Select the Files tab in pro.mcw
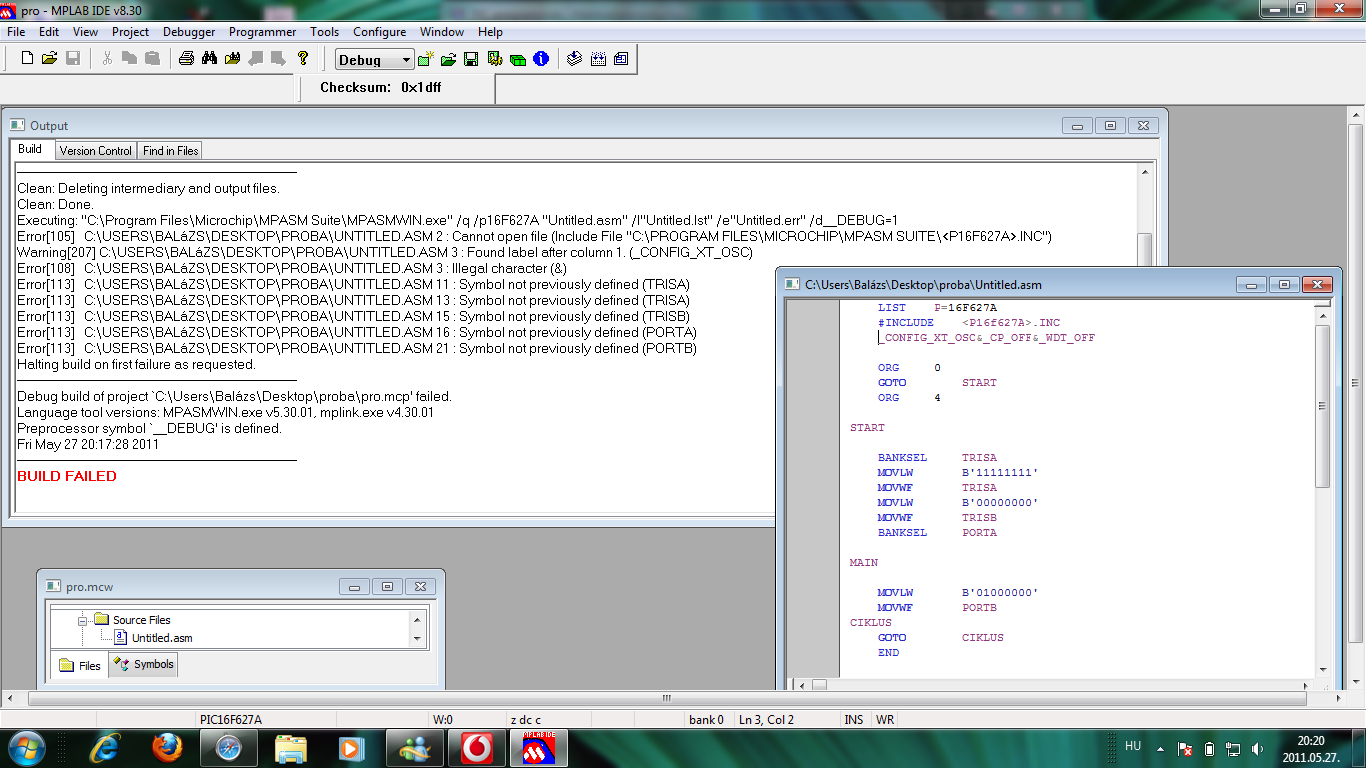Image resolution: width=1366 pixels, height=768 pixels. click(80, 665)
